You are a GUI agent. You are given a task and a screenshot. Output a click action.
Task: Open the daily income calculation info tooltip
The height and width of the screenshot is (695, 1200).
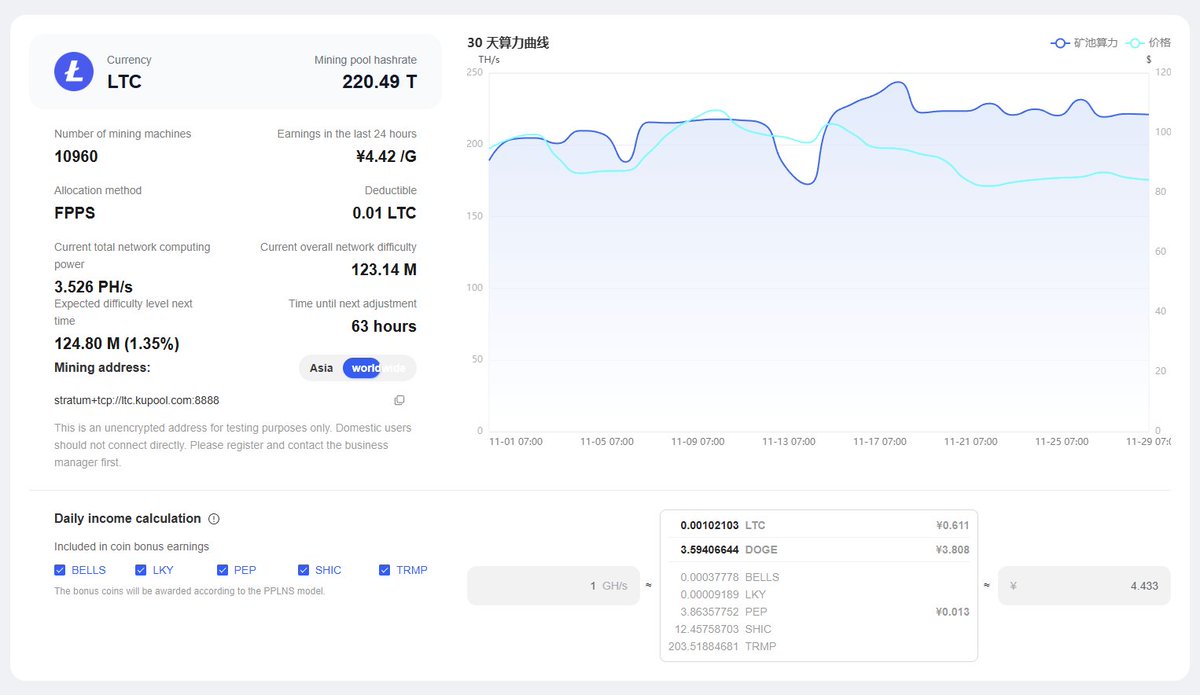click(214, 519)
